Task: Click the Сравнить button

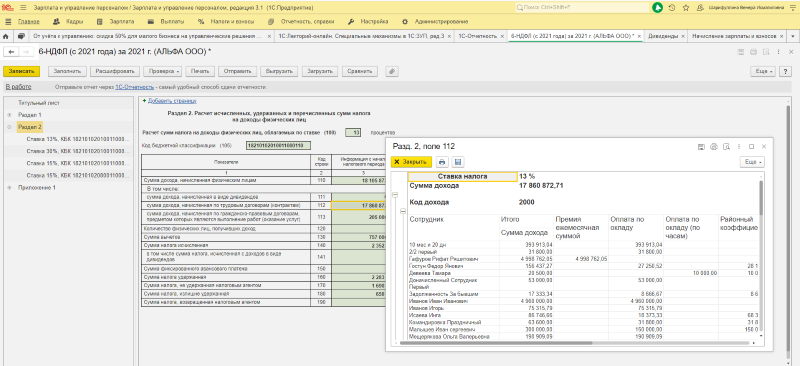Action: [x=359, y=71]
